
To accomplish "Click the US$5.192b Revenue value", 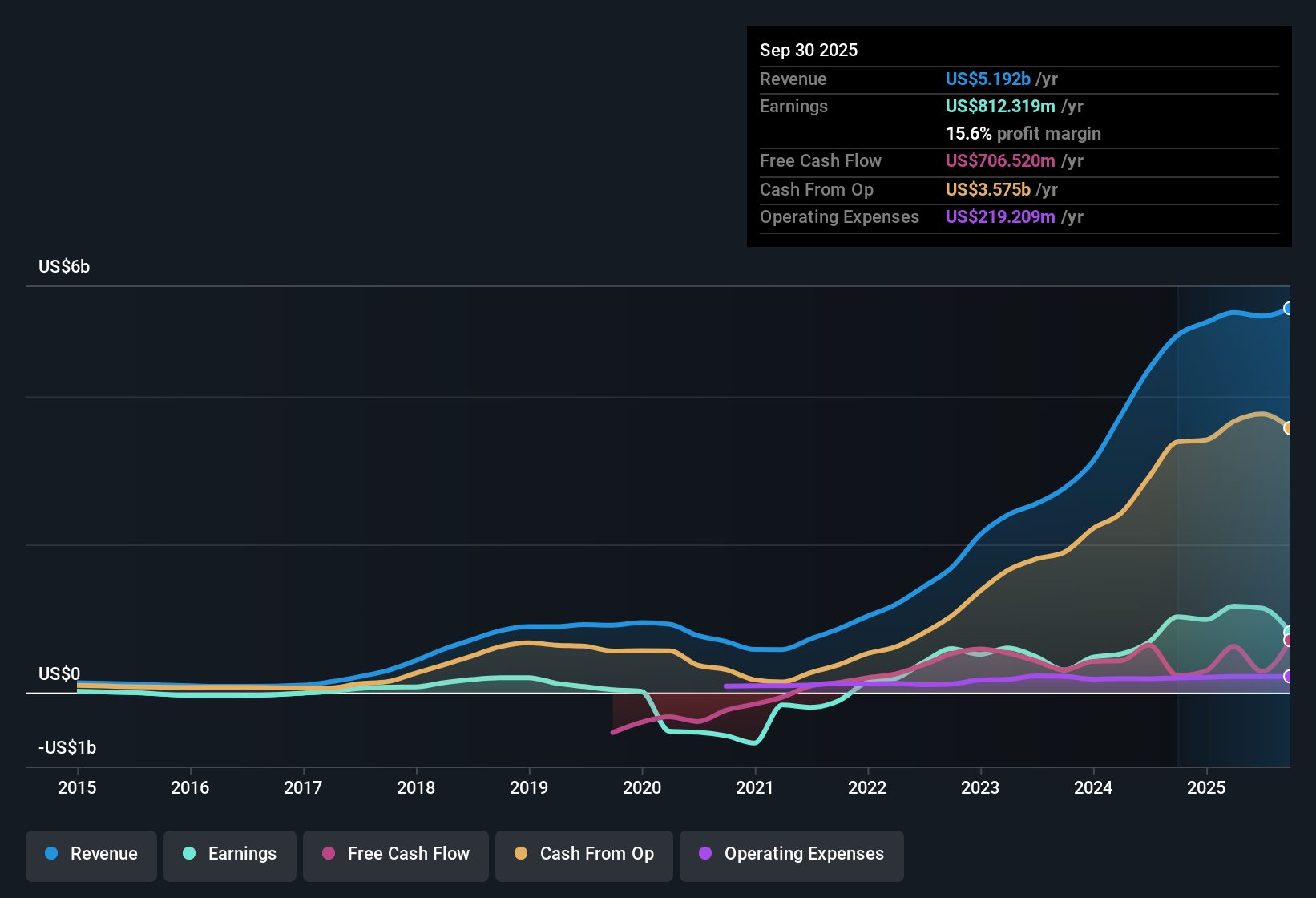I will tap(987, 79).
